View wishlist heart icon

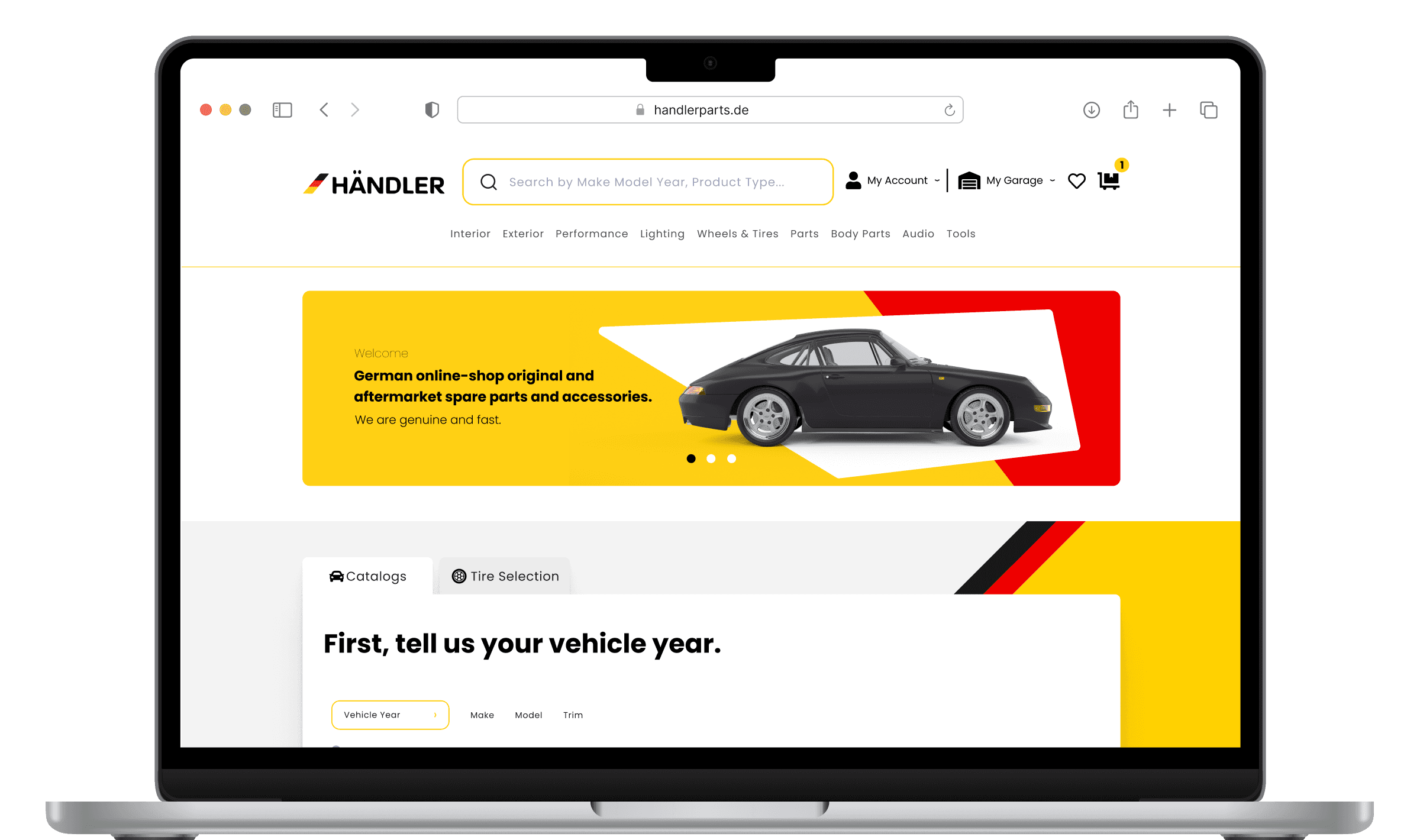click(x=1078, y=180)
